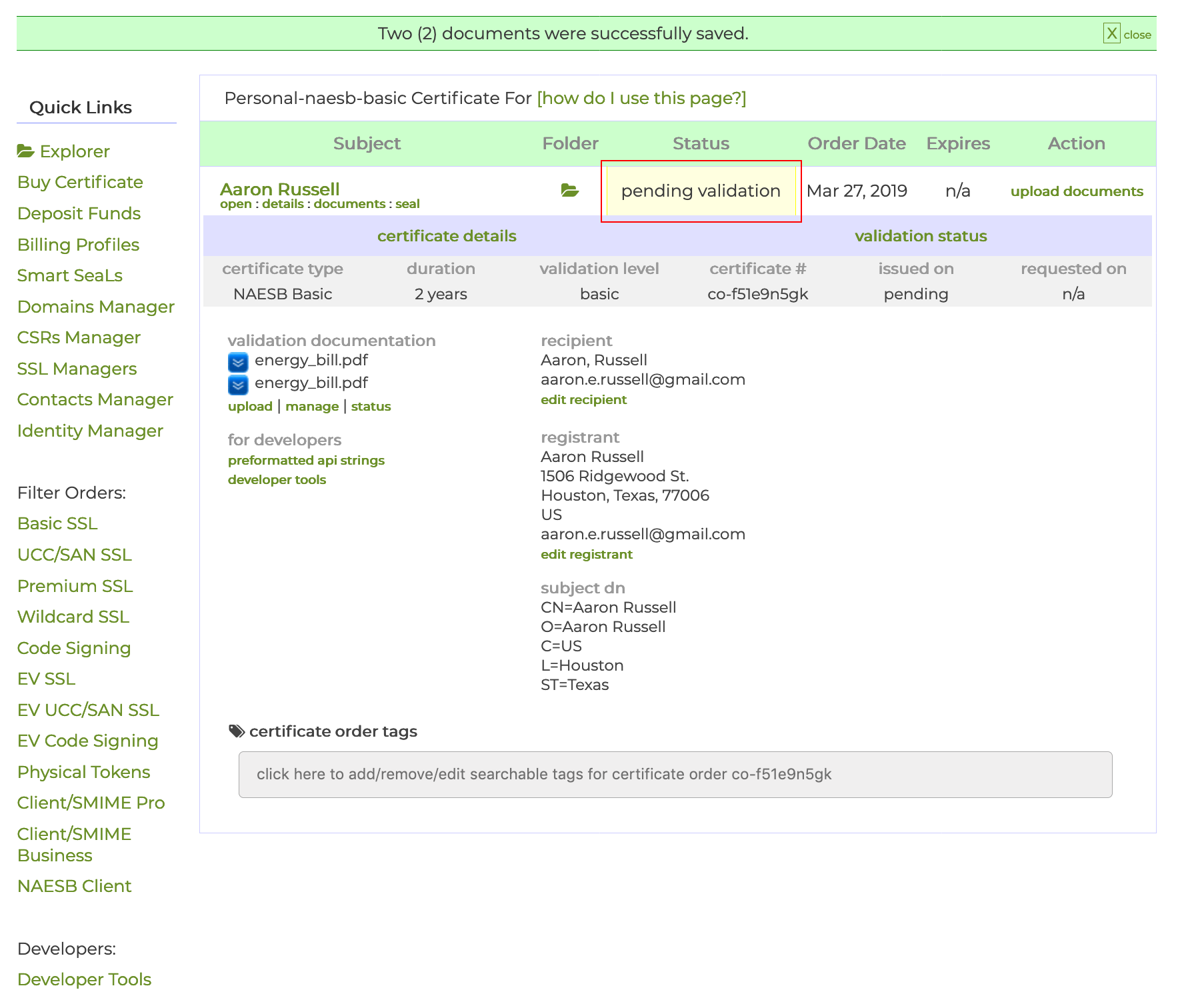Expand the details link under Aaron Russell
The height and width of the screenshot is (1008, 1178).
coord(283,204)
